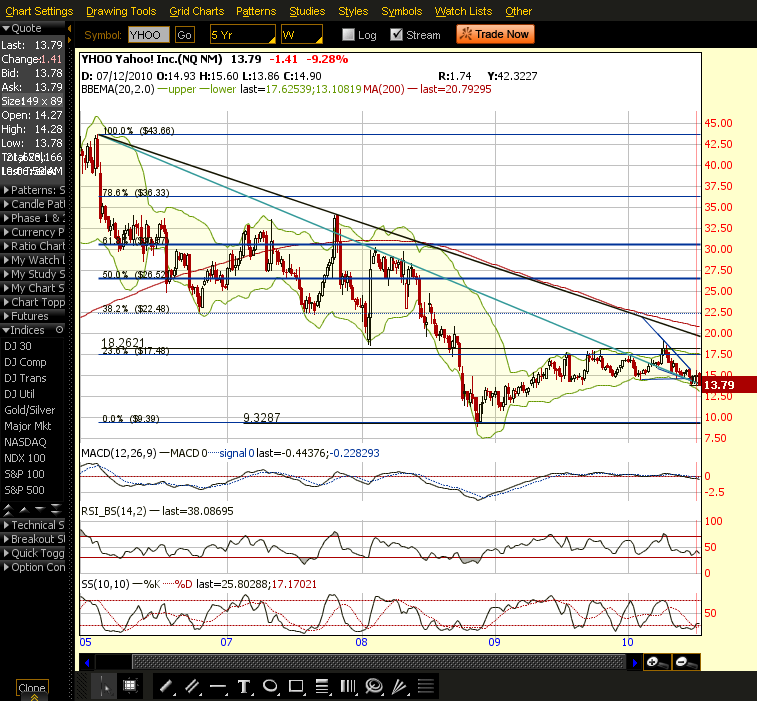Click the move-to-top arrow under indices list
Image resolution: width=757 pixels, height=701 pixels.
[x=8, y=509]
